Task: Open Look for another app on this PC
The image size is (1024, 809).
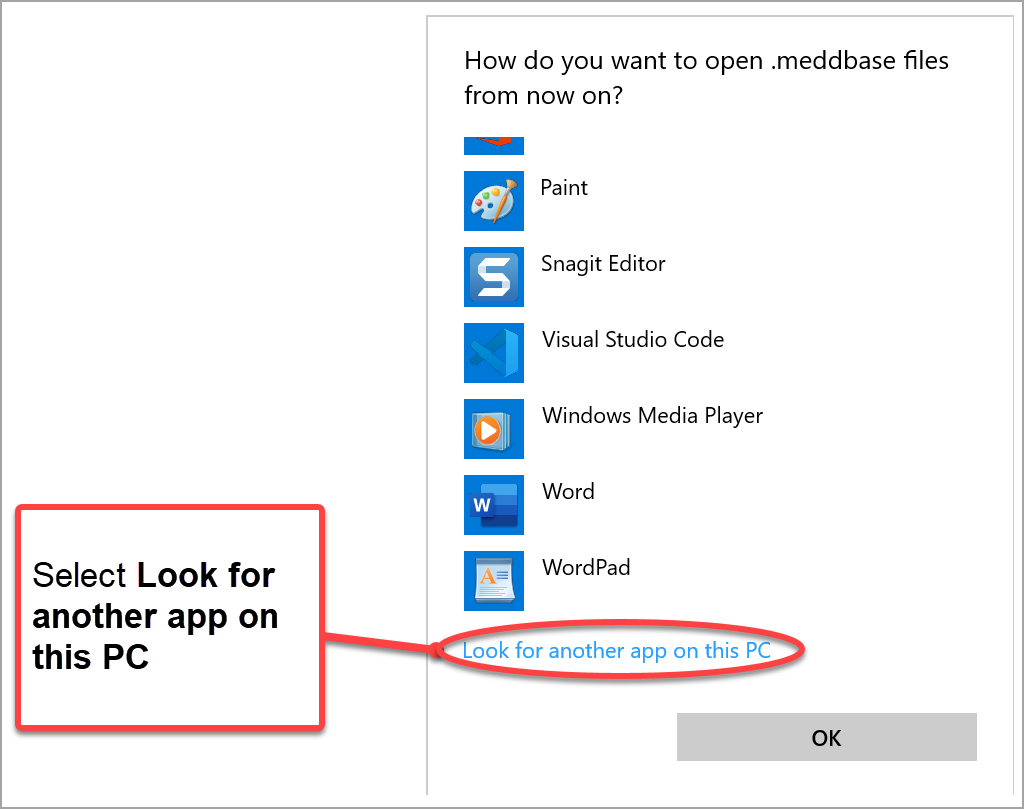Action: point(616,651)
